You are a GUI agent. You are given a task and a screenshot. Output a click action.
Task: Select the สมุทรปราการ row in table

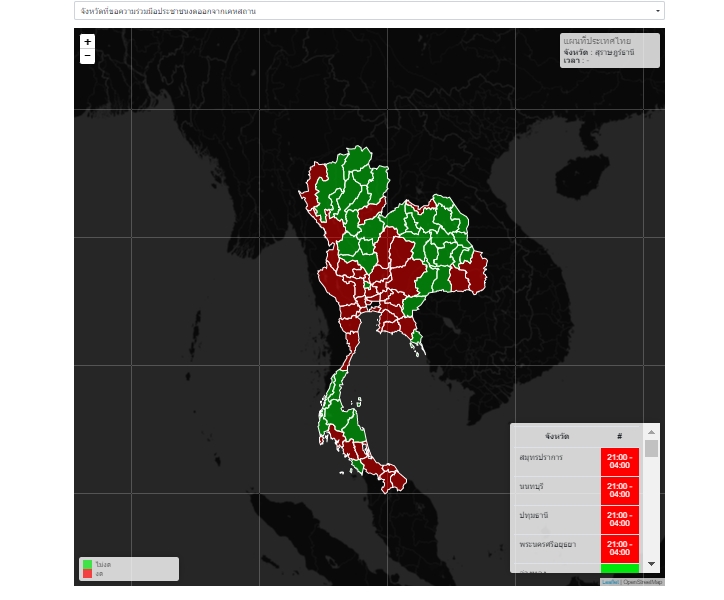577,462
